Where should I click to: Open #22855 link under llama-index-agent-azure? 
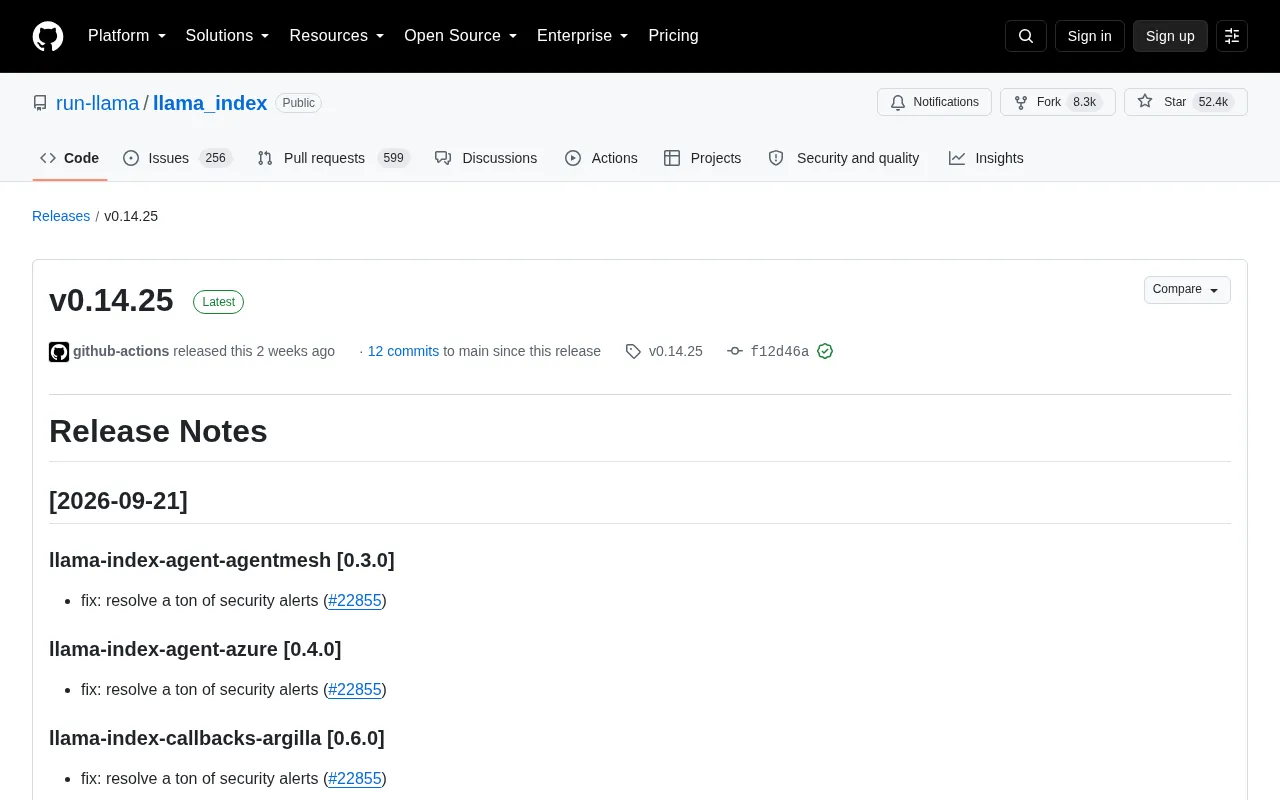click(x=355, y=689)
